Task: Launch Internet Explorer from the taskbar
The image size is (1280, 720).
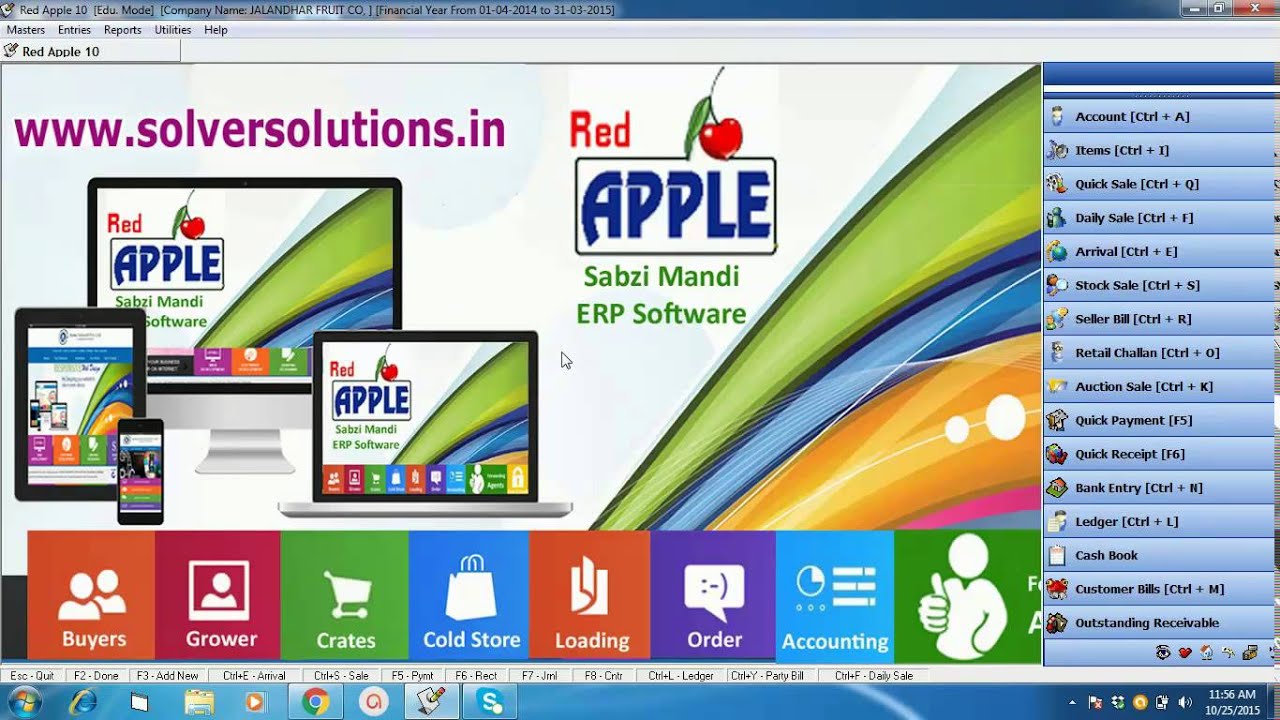Action: [x=83, y=702]
